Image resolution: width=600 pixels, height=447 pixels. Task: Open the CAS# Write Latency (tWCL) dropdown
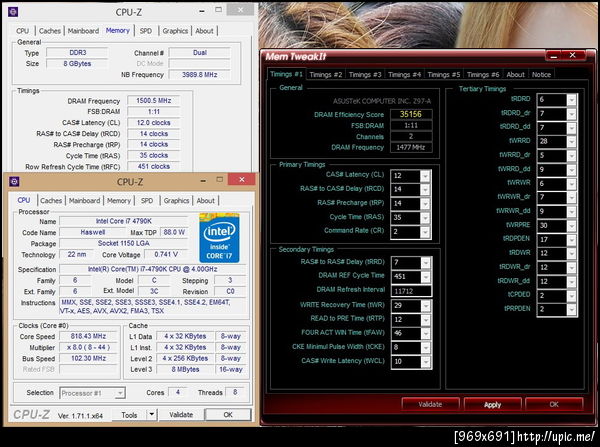tap(426, 362)
